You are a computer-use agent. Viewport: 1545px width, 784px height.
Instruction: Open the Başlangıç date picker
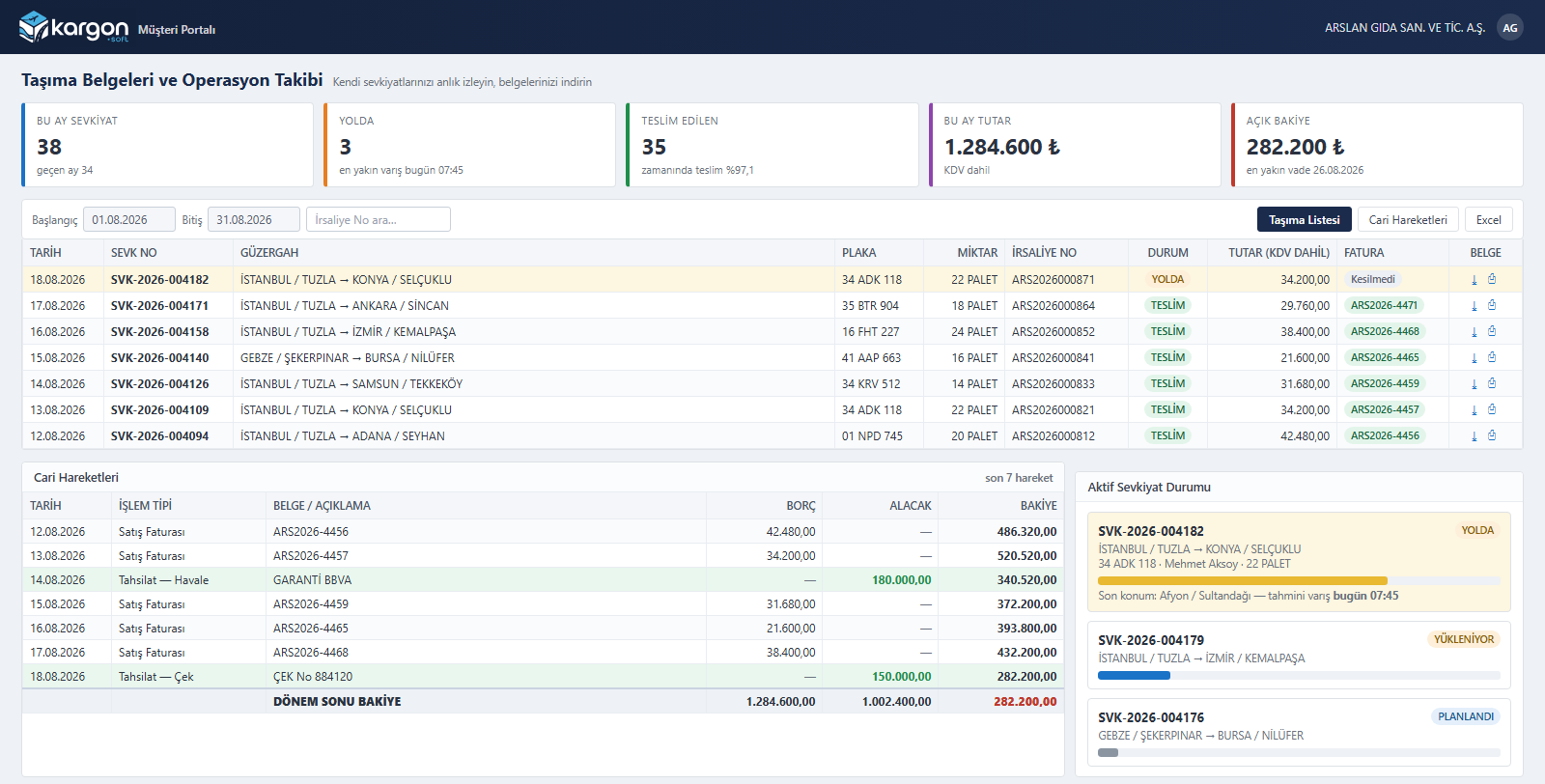[129, 219]
